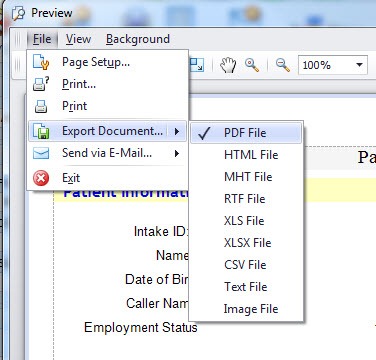Choose Page Setup... from the File menu
This screenshot has width=376, height=360.
pos(107,62)
